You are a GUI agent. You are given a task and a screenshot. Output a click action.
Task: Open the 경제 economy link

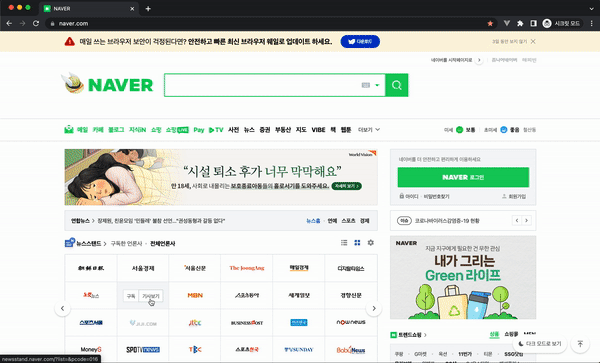pos(365,221)
